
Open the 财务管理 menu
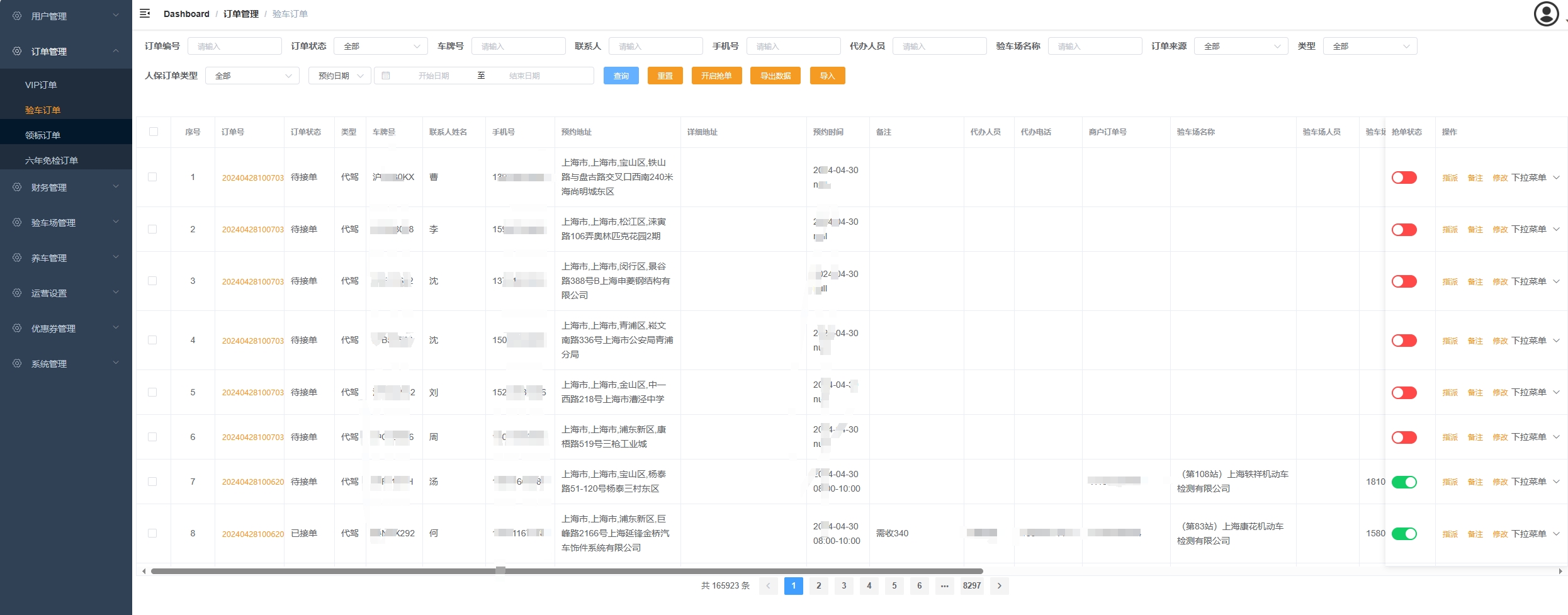point(66,187)
